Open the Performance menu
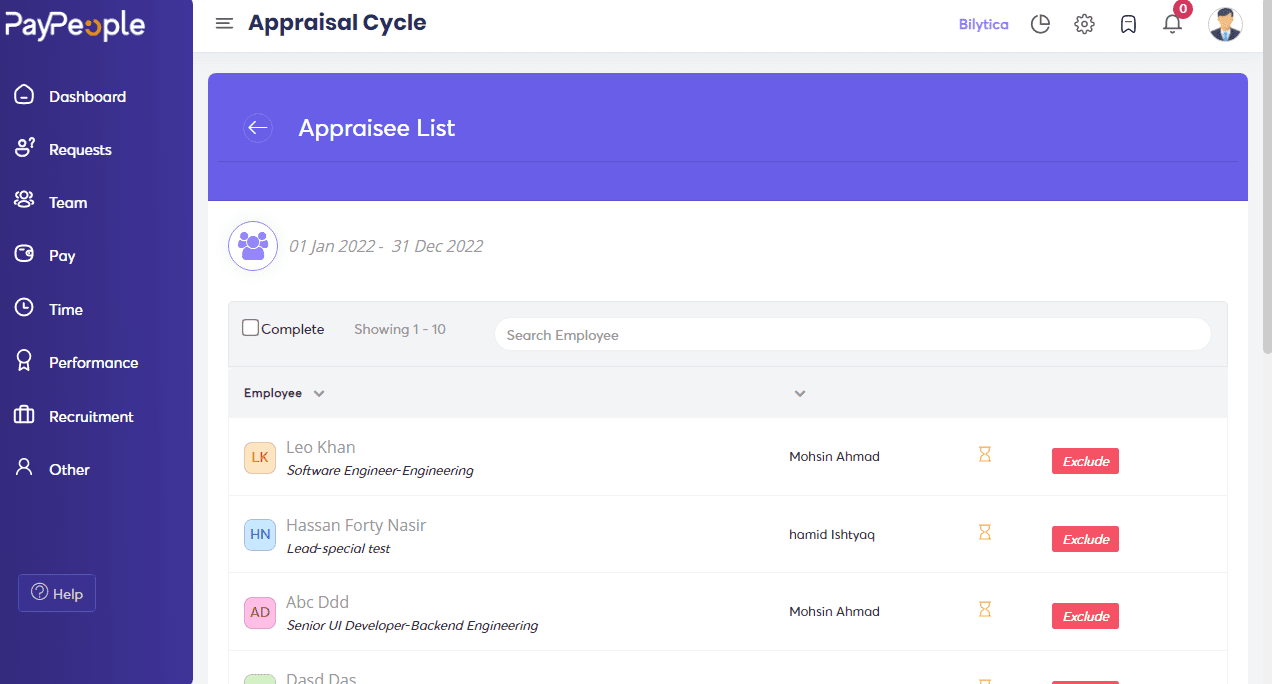 tap(96, 362)
